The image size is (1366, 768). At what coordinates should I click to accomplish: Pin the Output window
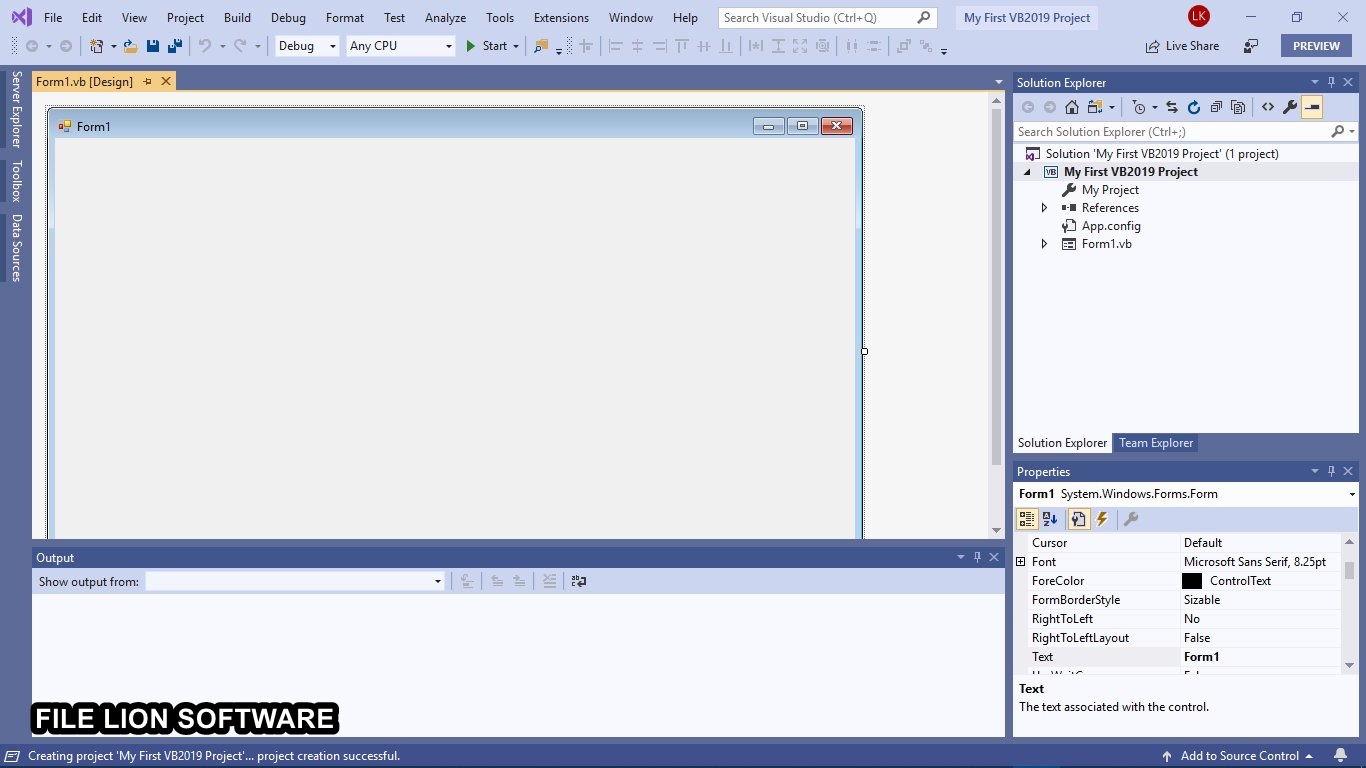(977, 557)
